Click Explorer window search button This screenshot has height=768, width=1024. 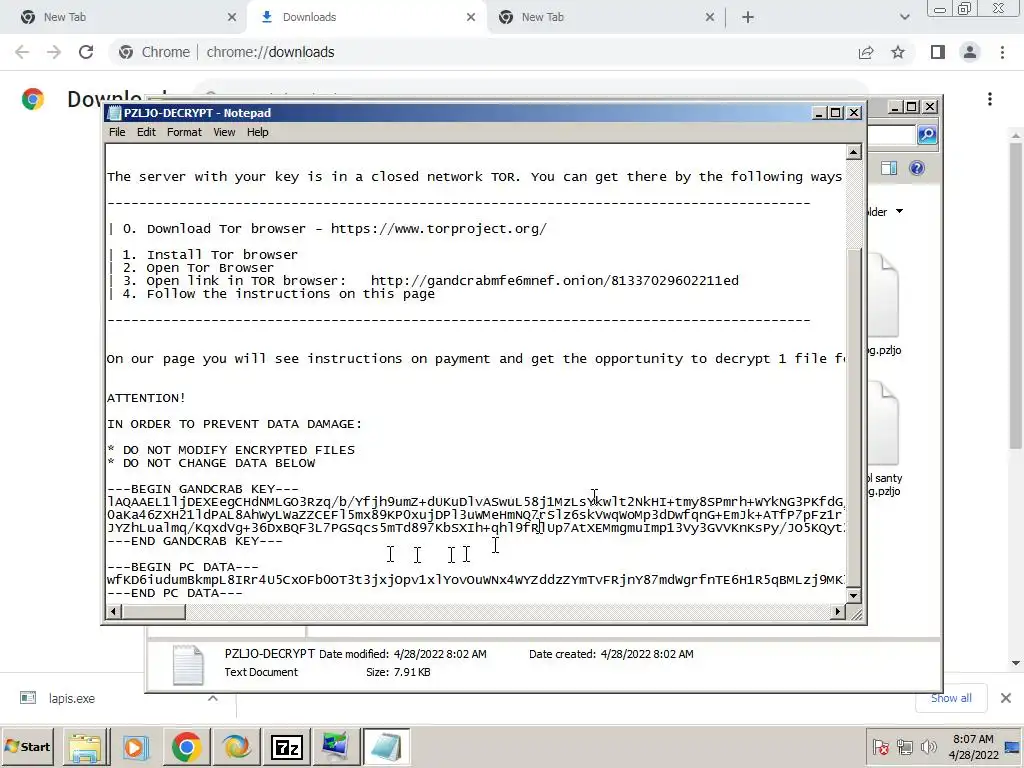pyautogui.click(x=927, y=135)
